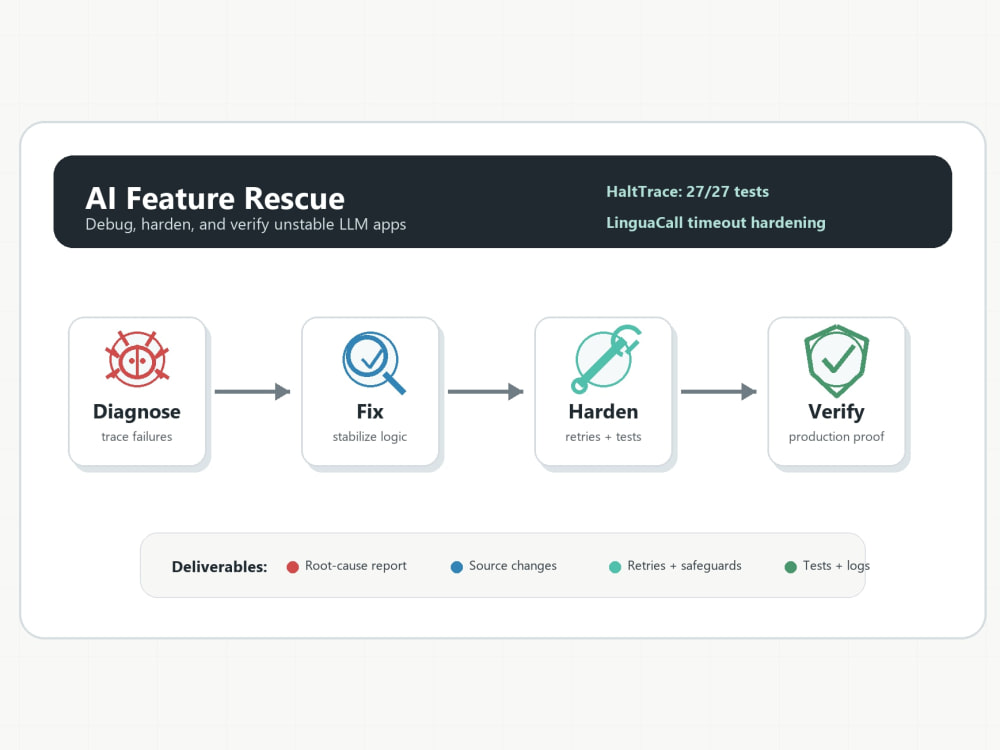The image size is (1000, 750).
Task: Click the teal wrench Harden icon
Action: click(x=605, y=358)
